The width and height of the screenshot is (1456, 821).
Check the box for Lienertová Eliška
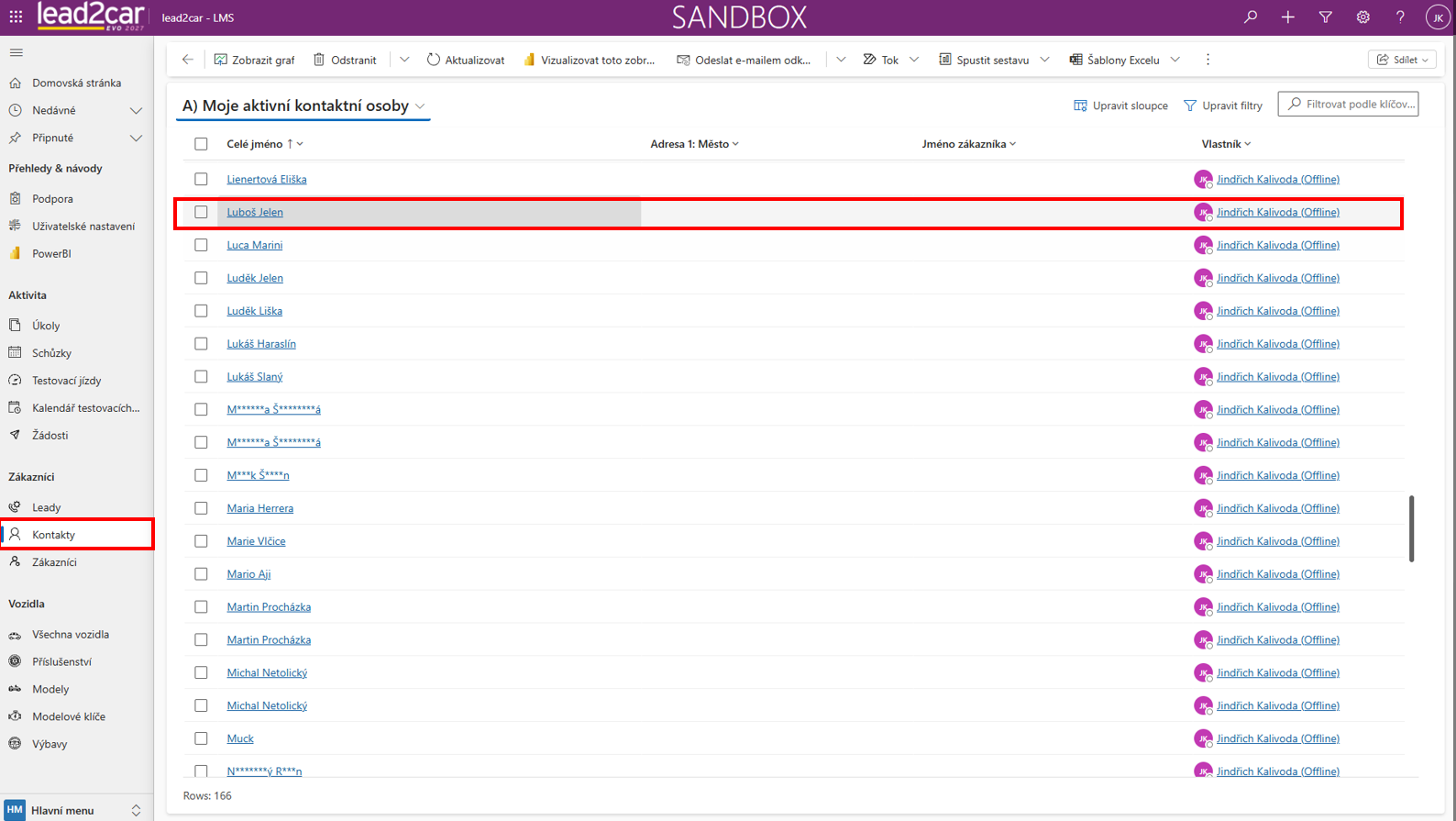click(201, 179)
